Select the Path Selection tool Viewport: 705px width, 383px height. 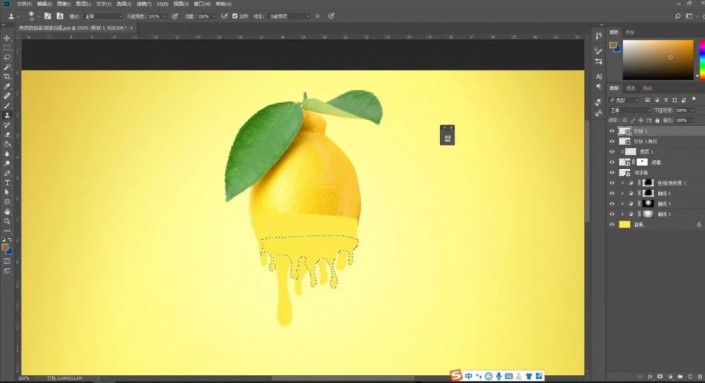(7, 192)
